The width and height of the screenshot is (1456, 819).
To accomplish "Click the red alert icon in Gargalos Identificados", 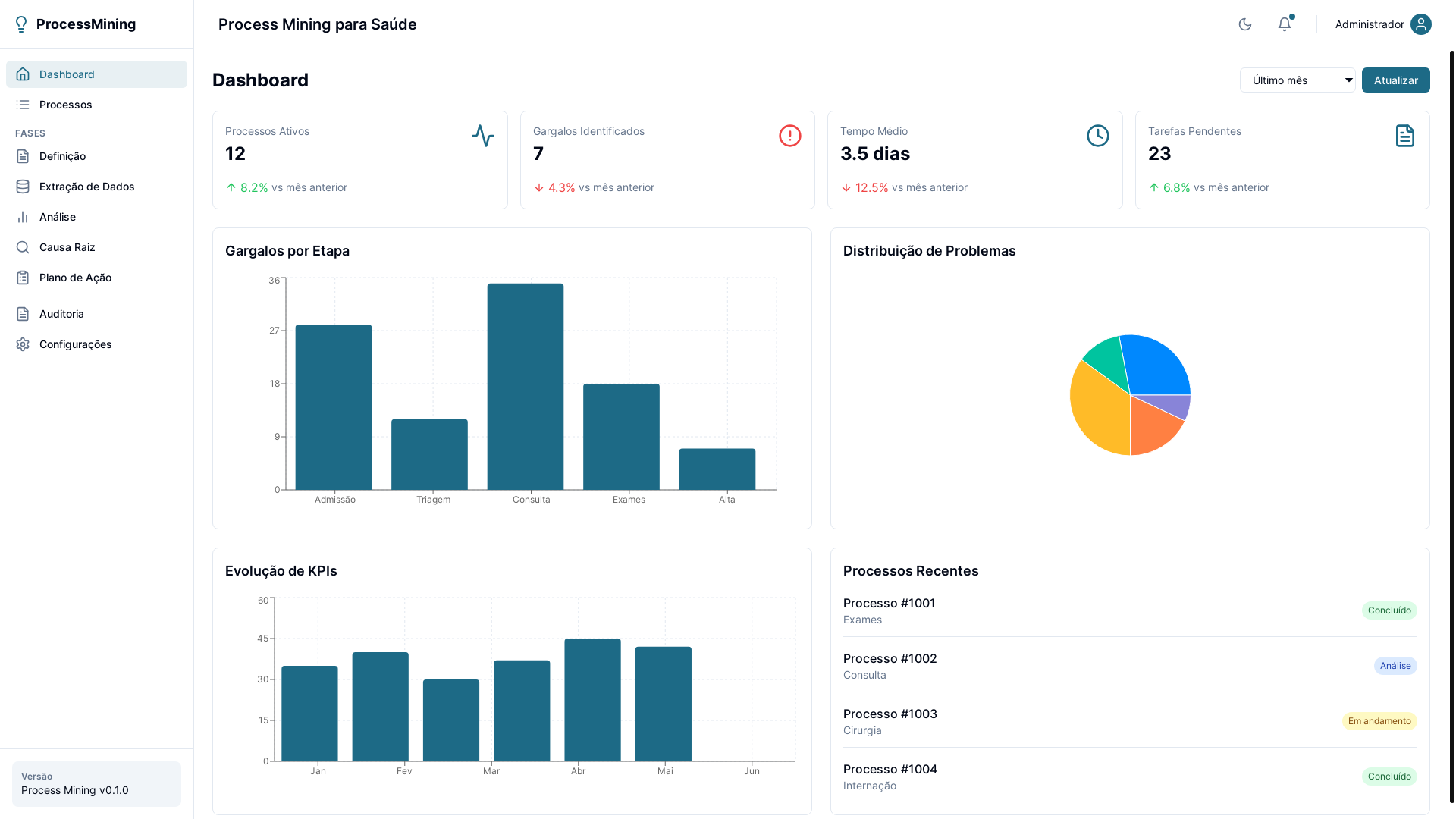I will [790, 136].
